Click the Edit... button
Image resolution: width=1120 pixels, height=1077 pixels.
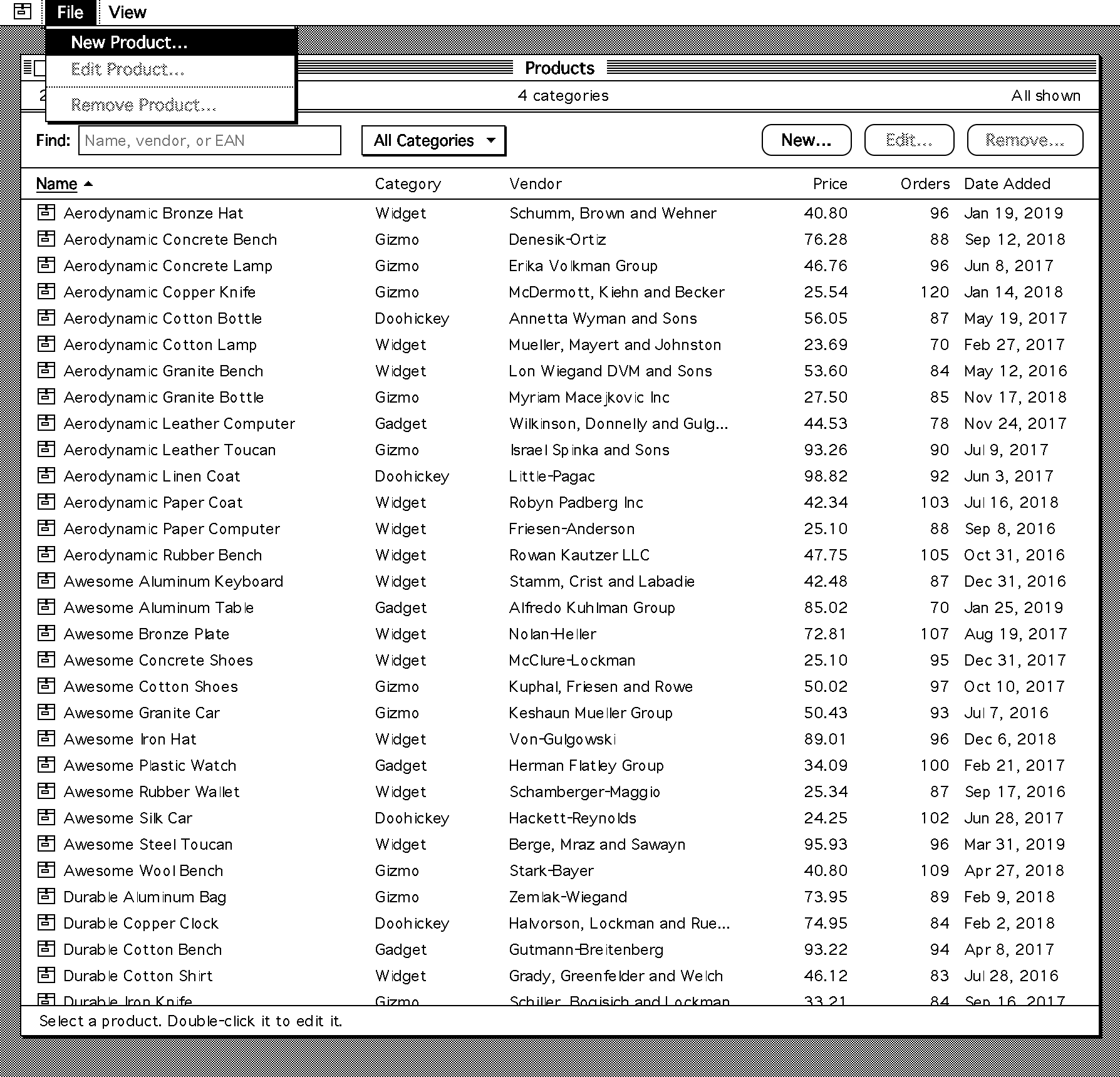coord(909,140)
